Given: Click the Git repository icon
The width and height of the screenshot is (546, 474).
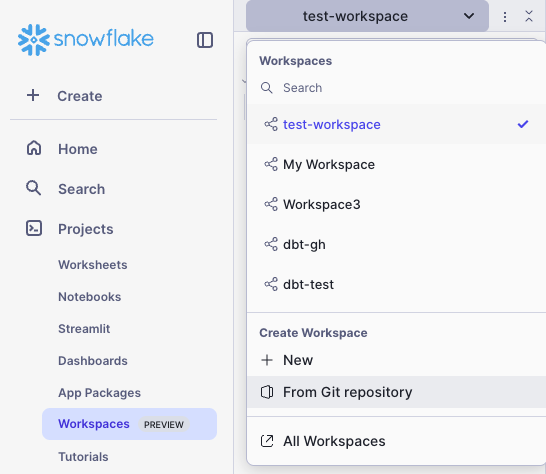Looking at the screenshot, I should pos(267,392).
